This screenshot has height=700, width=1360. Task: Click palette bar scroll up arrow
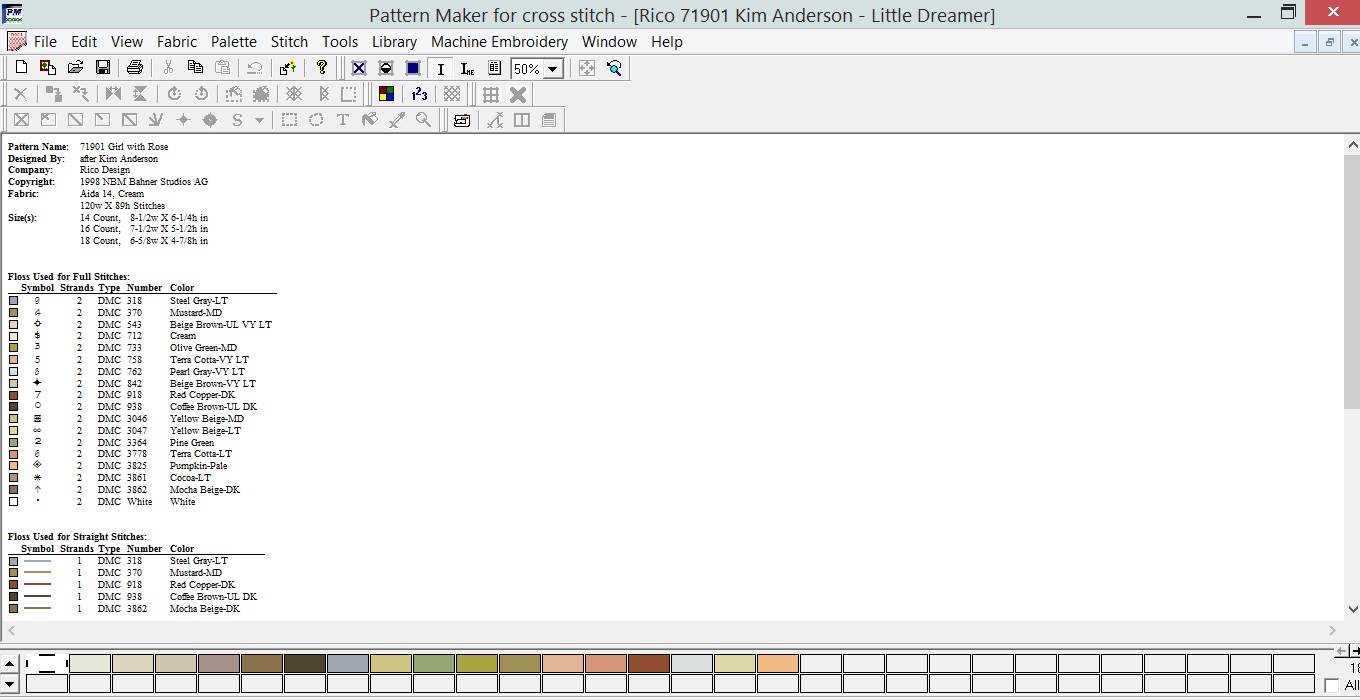9,664
